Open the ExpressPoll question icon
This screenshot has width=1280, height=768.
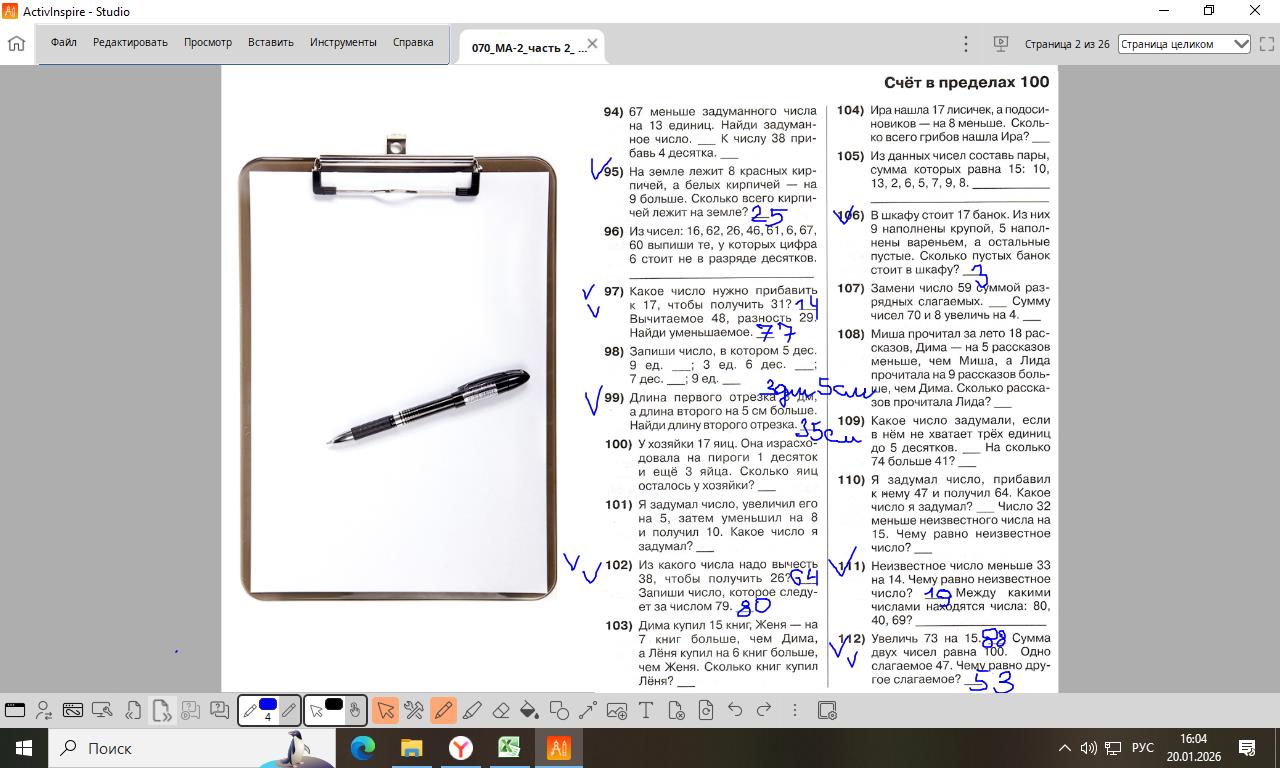point(220,710)
